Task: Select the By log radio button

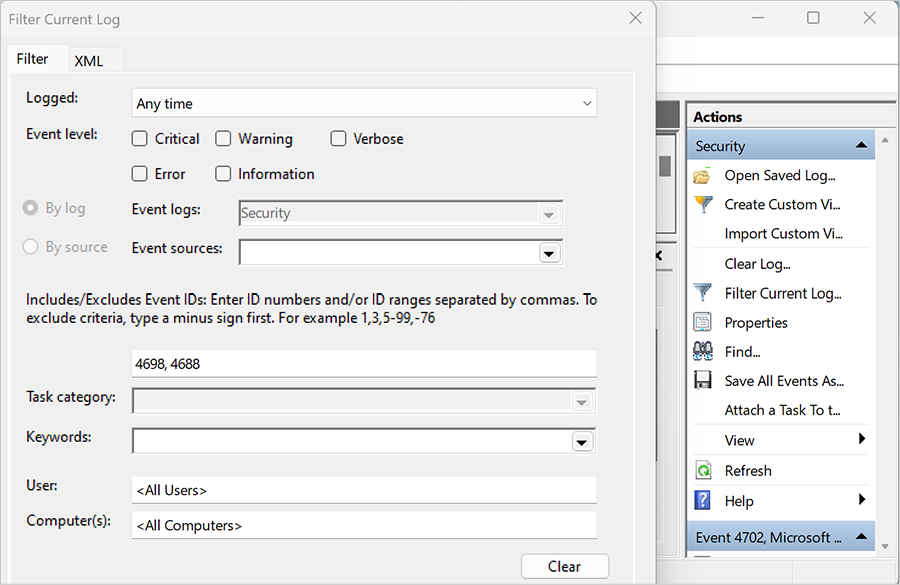Action: (30, 208)
